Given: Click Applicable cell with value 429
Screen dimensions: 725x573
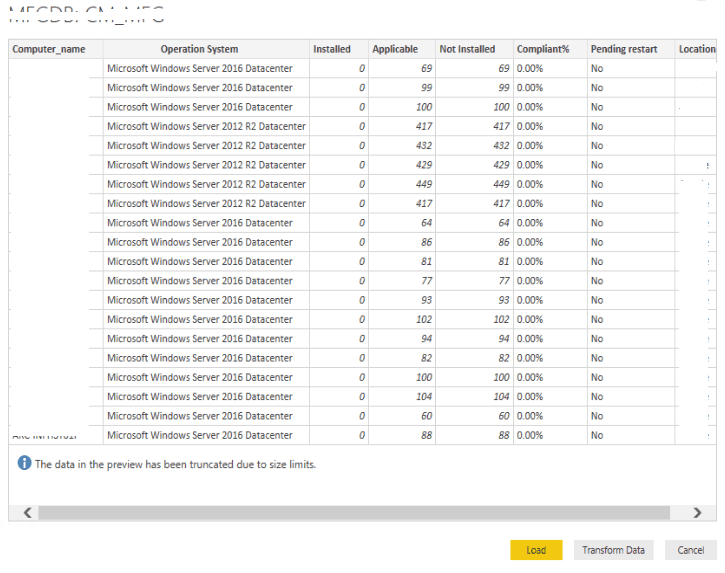Looking at the screenshot, I should (402, 165).
